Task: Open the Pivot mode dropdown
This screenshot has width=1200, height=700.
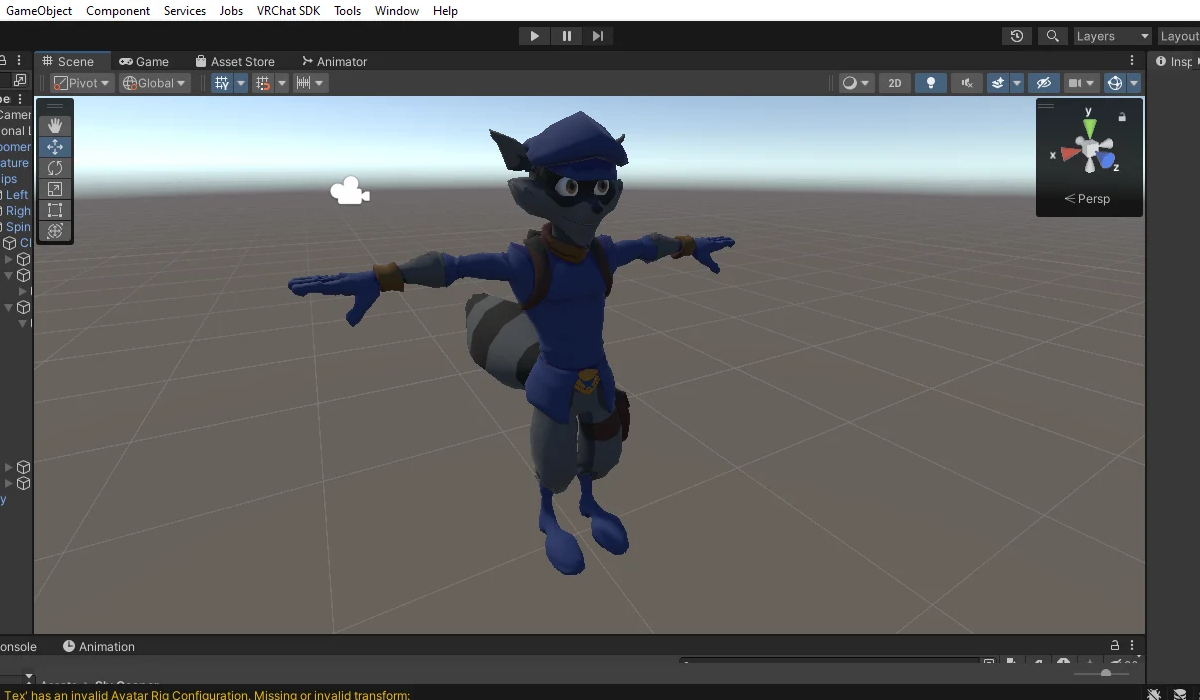Action: click(80, 83)
